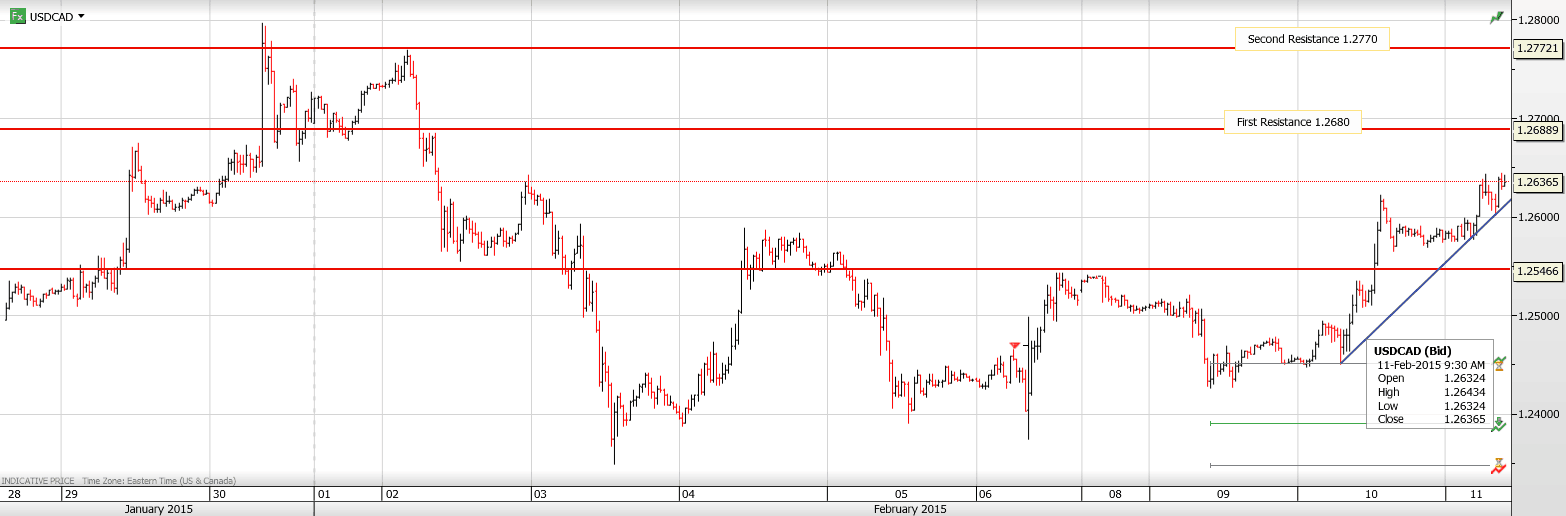Click the 1.26889 price tag on the axis
1566x516 pixels.
1537,130
